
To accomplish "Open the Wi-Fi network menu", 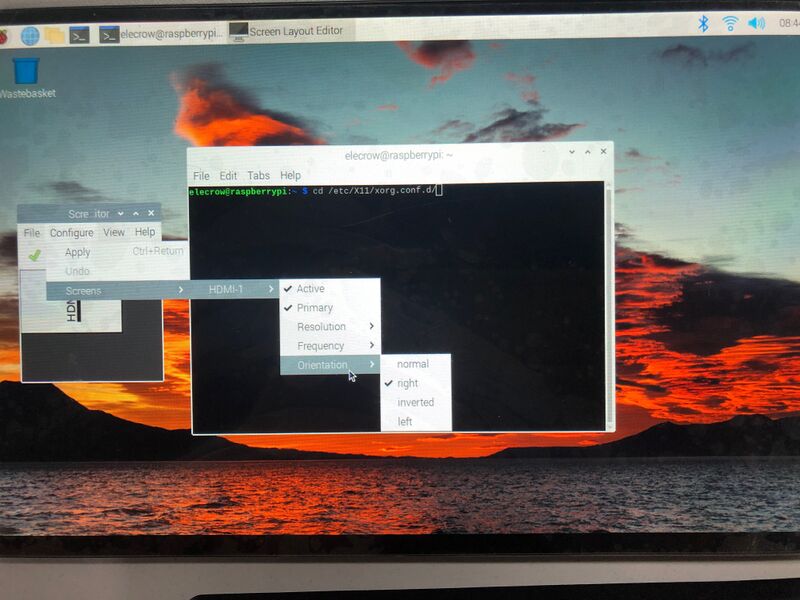I will (731, 24).
